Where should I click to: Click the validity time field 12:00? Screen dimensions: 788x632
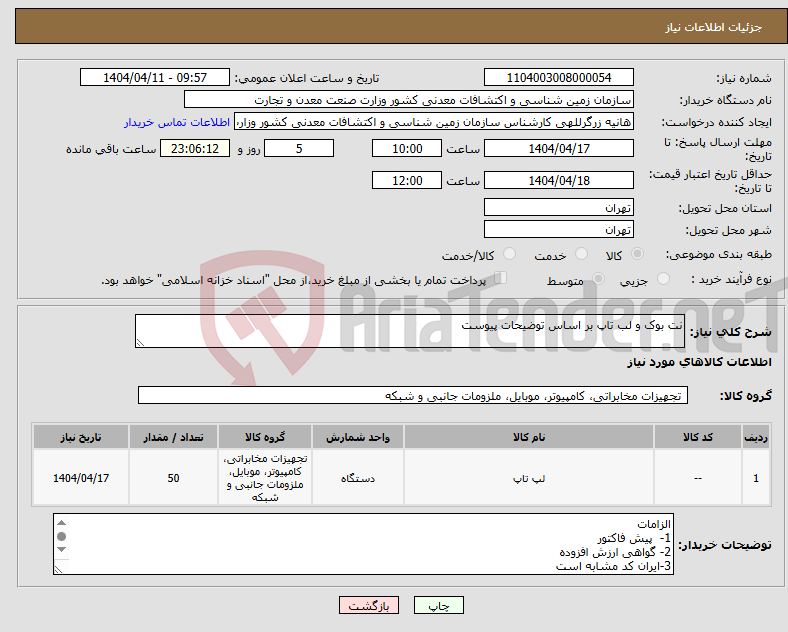click(x=407, y=180)
